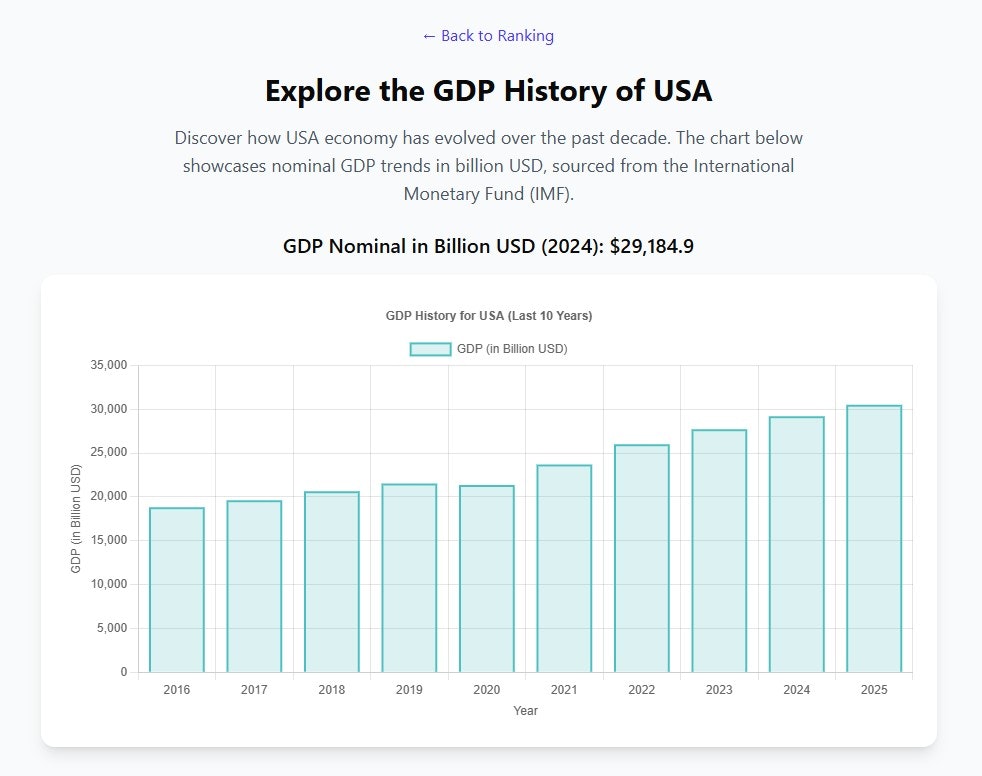The height and width of the screenshot is (776, 982).
Task: Click the legend color swatch next to GDP
Action: pyautogui.click(x=428, y=348)
